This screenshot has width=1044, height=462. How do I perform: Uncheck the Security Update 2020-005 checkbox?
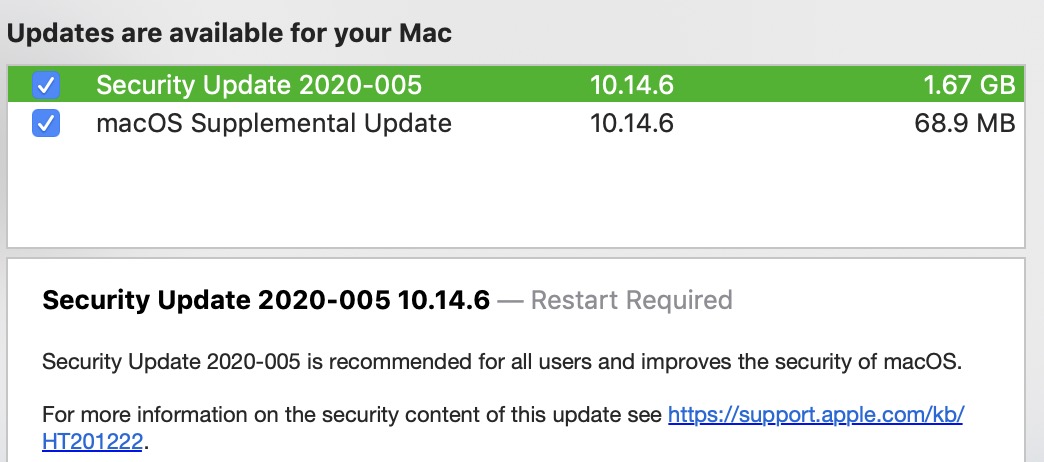coord(46,86)
